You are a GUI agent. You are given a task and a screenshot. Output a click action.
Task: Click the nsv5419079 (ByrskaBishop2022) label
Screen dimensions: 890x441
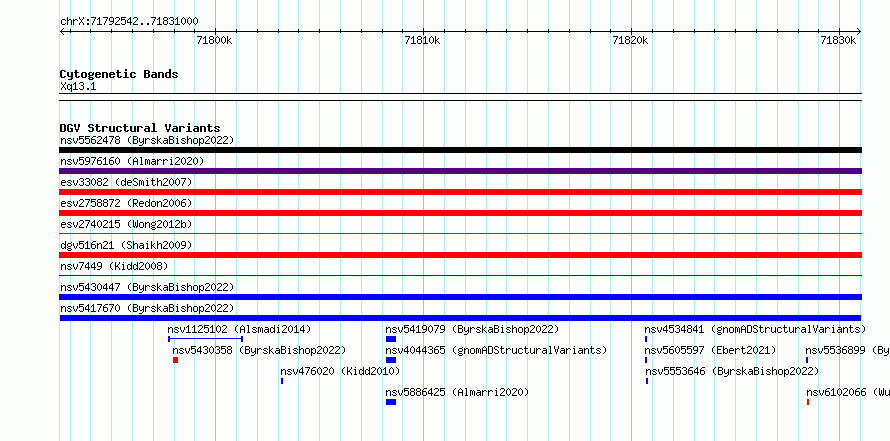(x=472, y=329)
